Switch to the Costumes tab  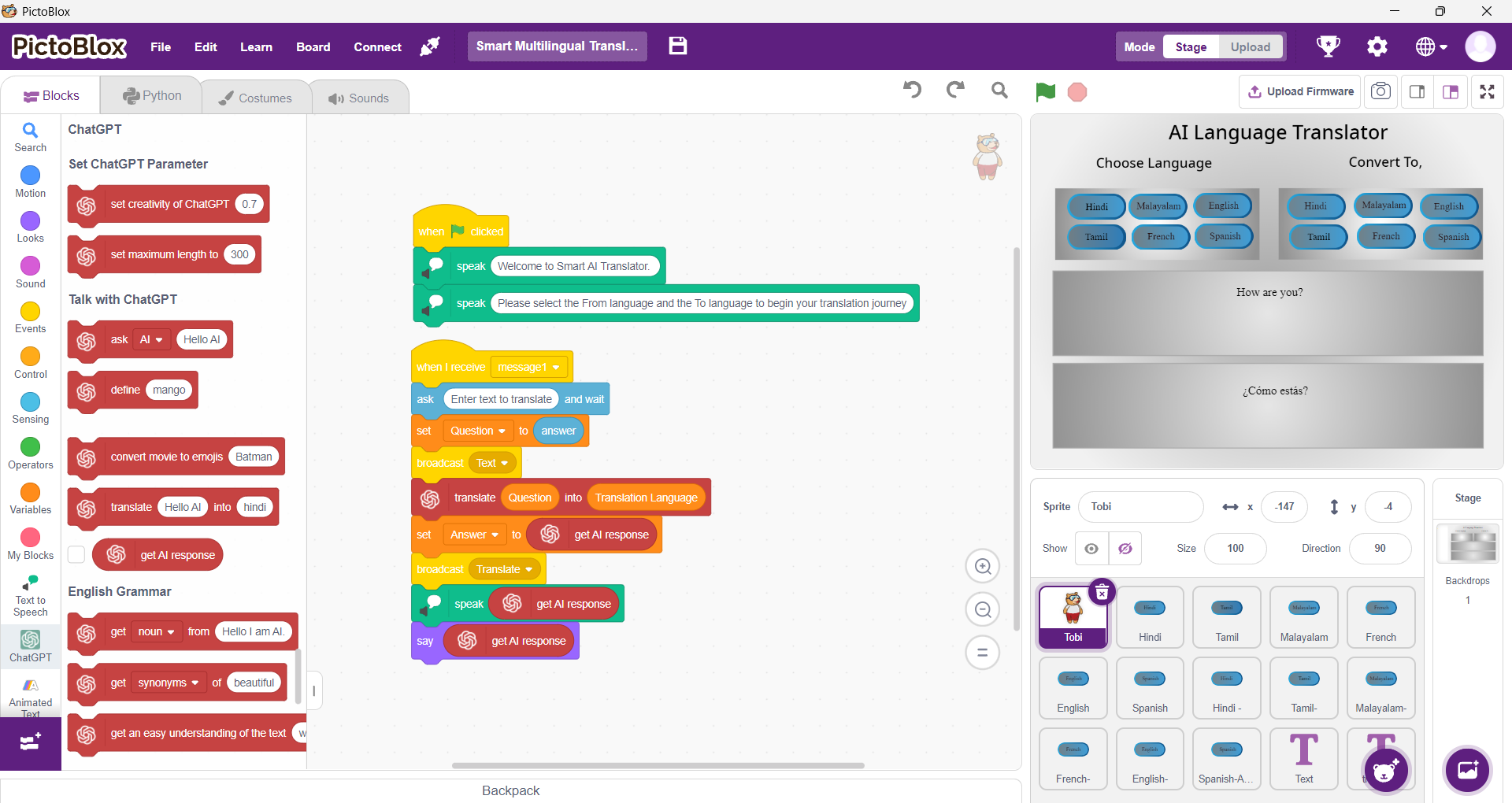(x=255, y=98)
